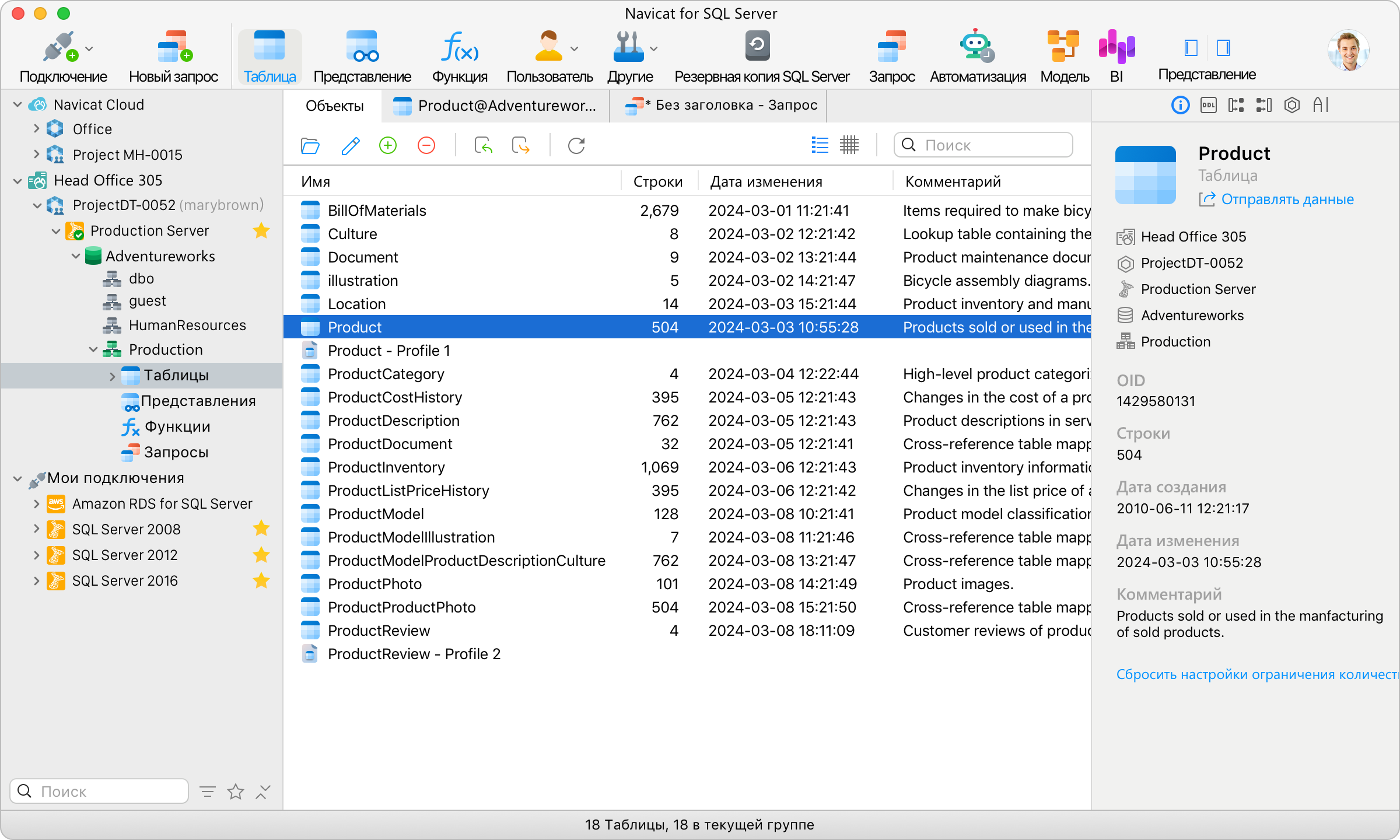
Task: Switch to the Объекты tab
Action: click(x=334, y=106)
